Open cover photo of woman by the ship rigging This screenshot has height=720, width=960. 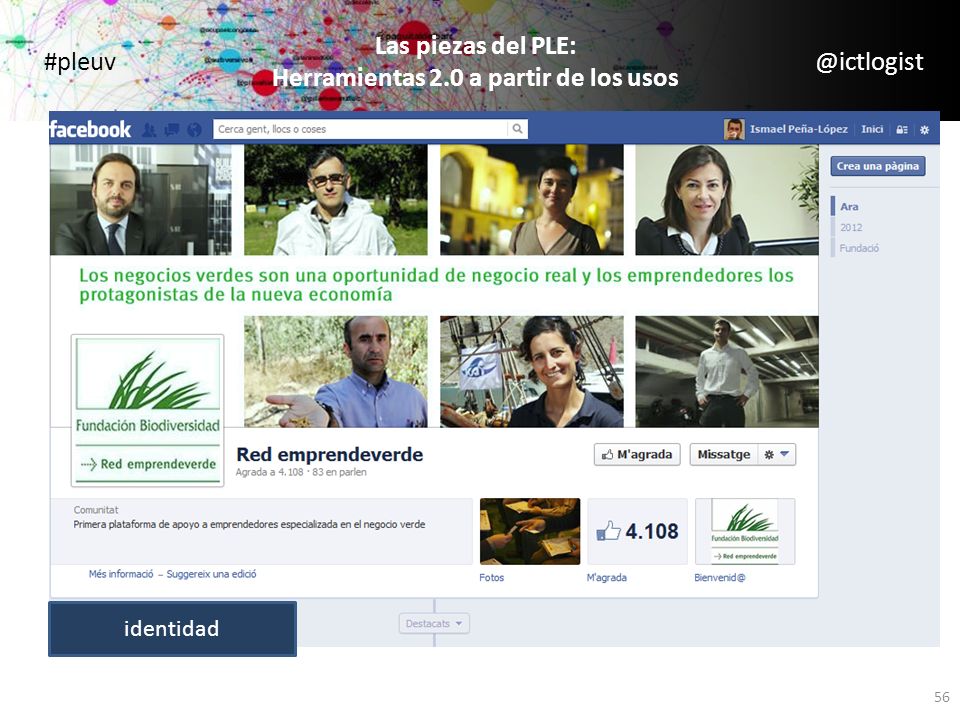(531, 372)
